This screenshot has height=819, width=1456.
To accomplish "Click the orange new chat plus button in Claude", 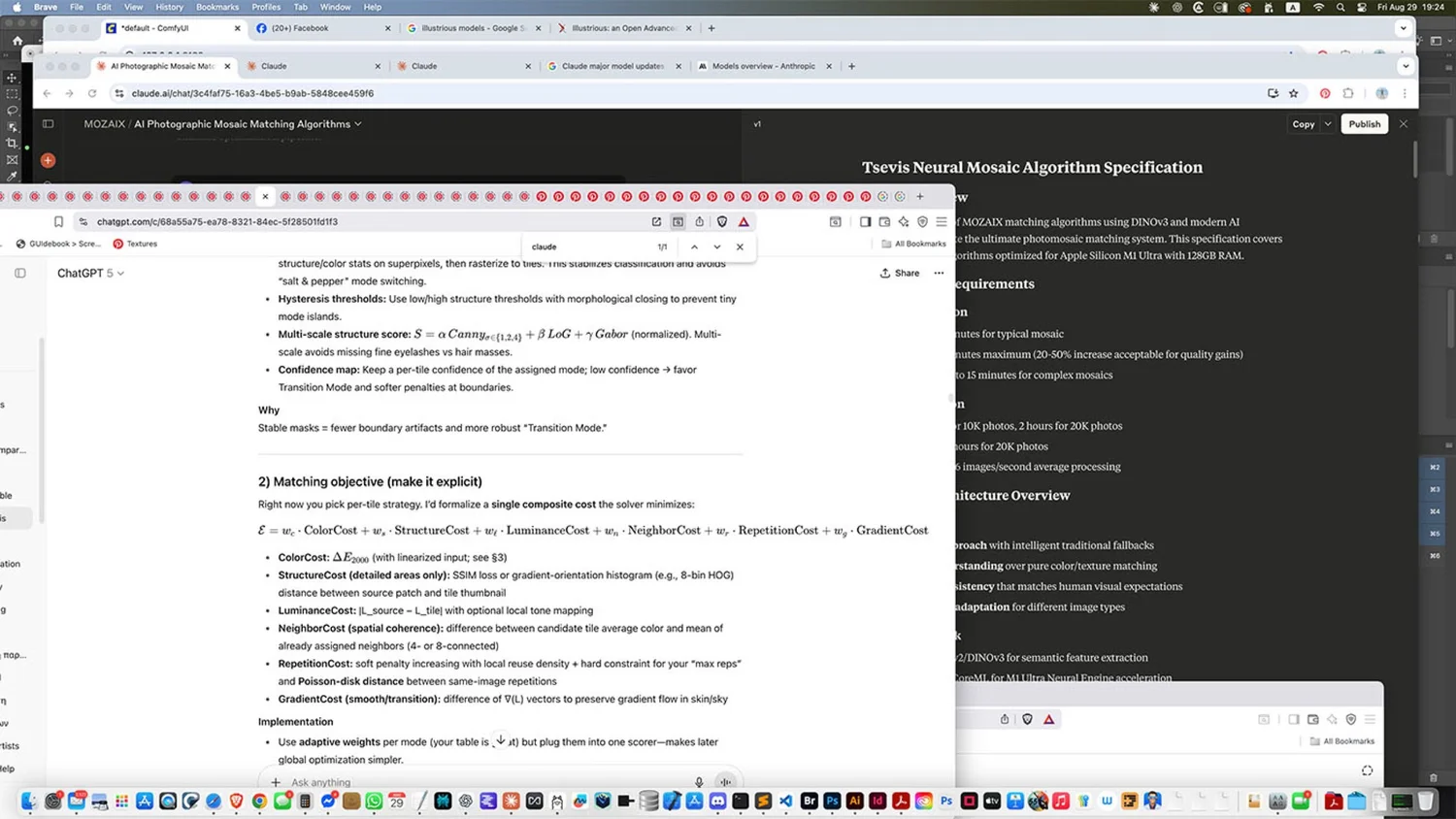I will [48, 160].
